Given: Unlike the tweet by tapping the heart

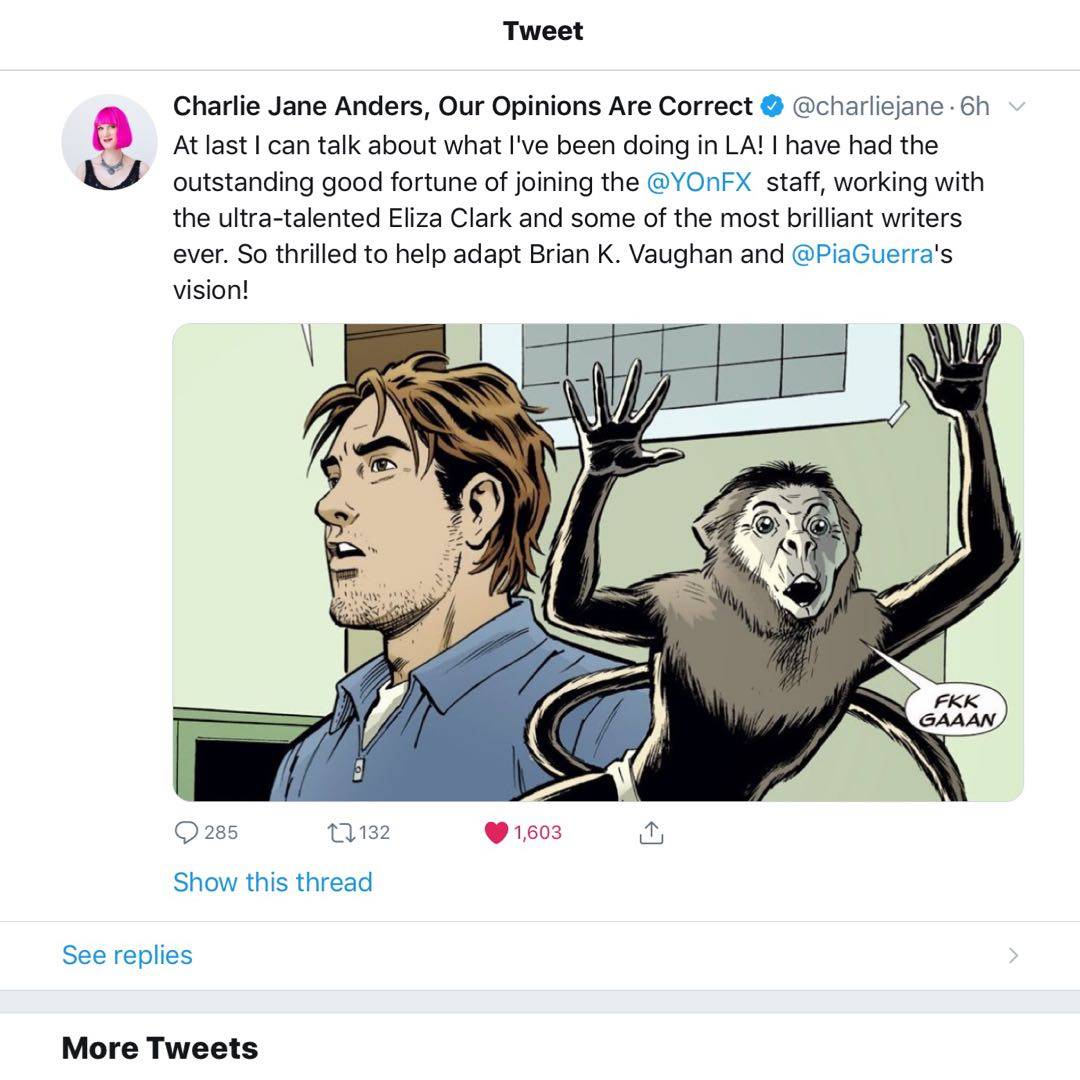Looking at the screenshot, I should tap(497, 831).
